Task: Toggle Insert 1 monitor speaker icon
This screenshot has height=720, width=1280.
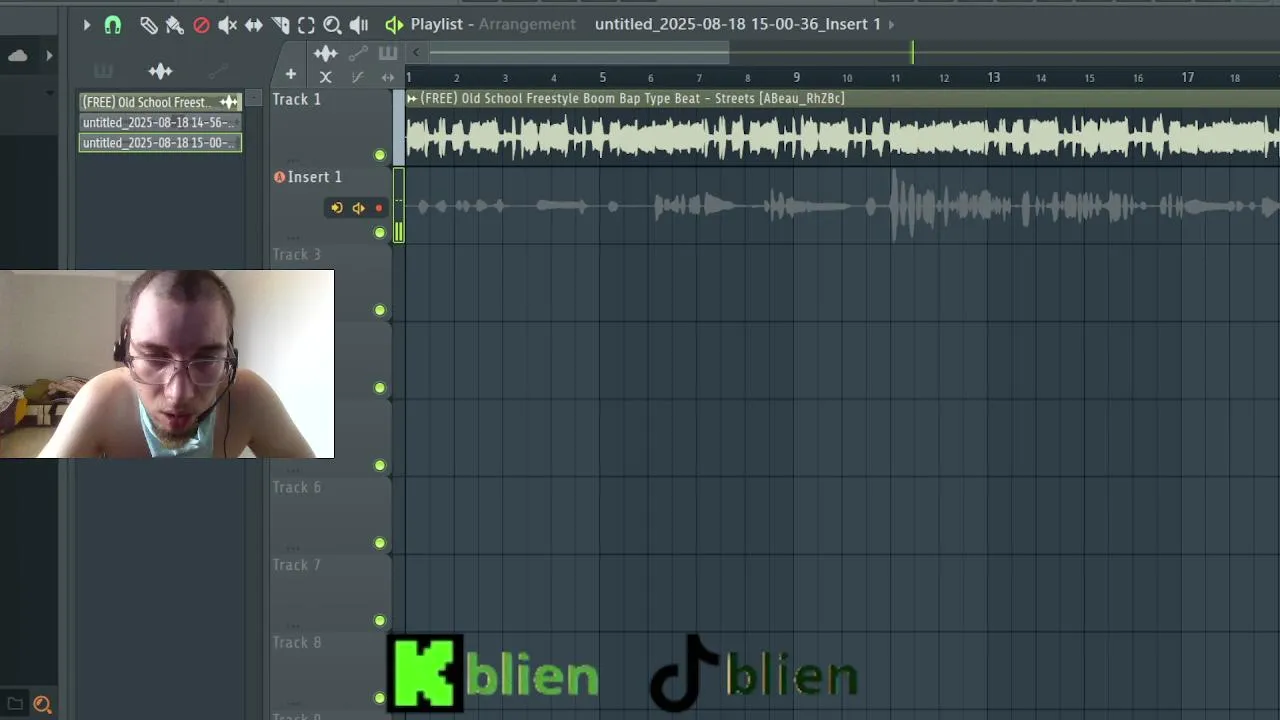Action: [358, 208]
